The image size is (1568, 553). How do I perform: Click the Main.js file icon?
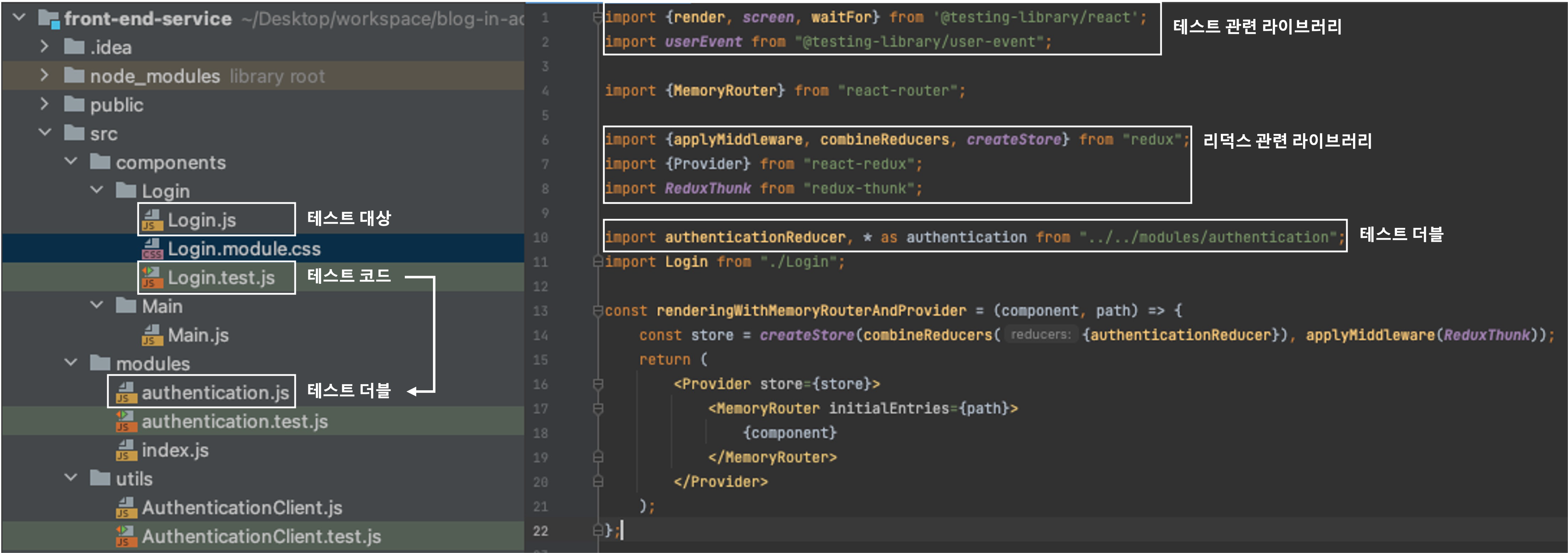(x=152, y=334)
